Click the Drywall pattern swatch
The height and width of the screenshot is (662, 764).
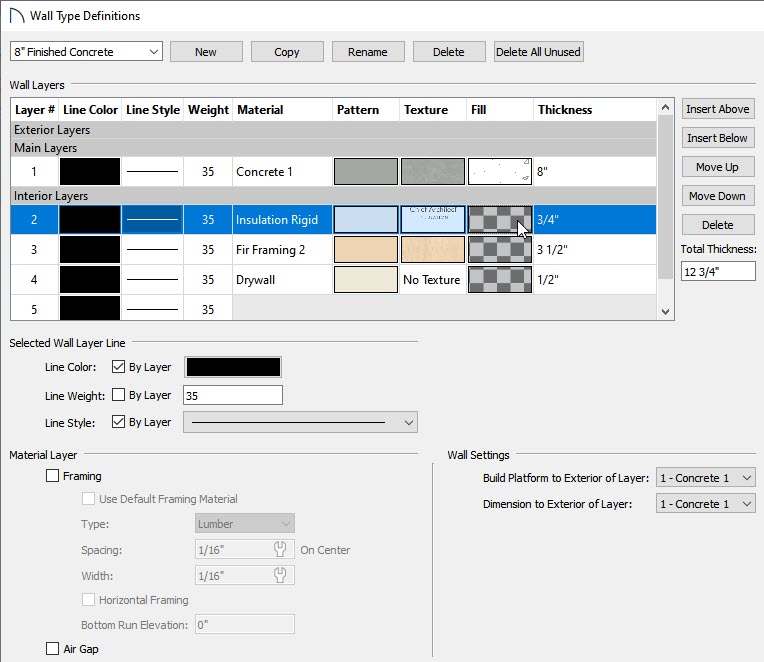pos(366,280)
